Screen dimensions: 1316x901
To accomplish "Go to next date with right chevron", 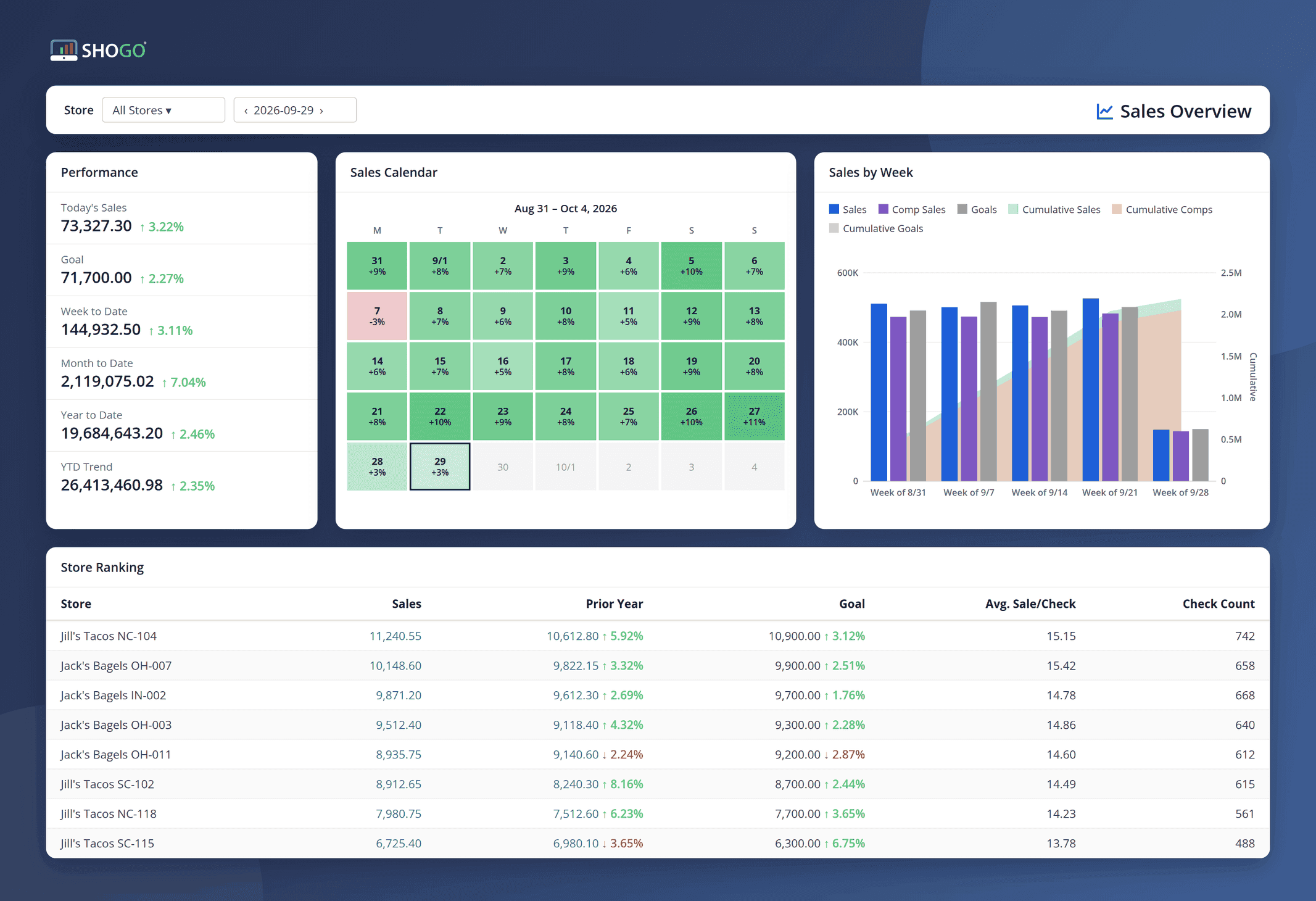I will [x=321, y=110].
